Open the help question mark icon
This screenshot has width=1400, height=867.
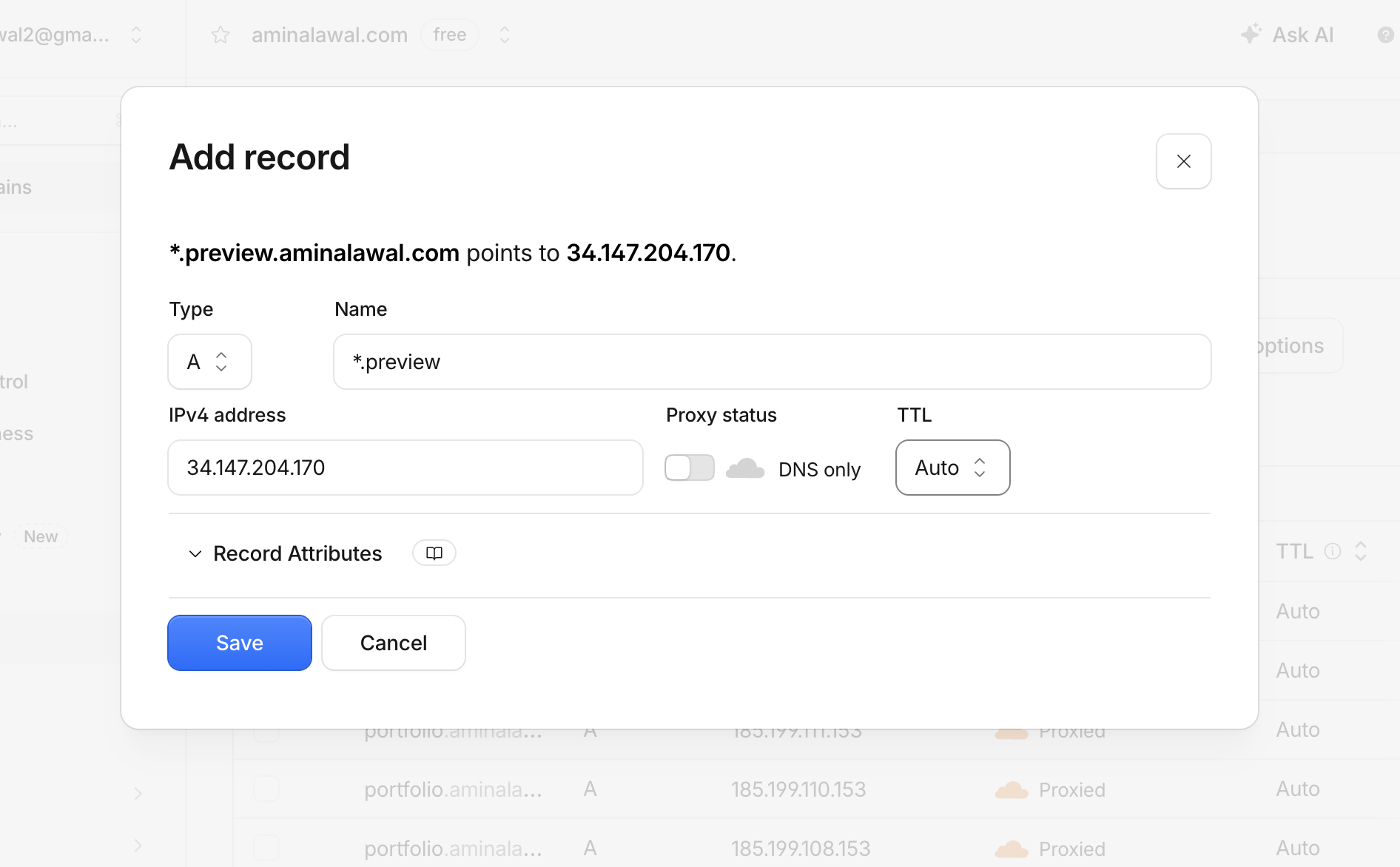coord(1386,35)
